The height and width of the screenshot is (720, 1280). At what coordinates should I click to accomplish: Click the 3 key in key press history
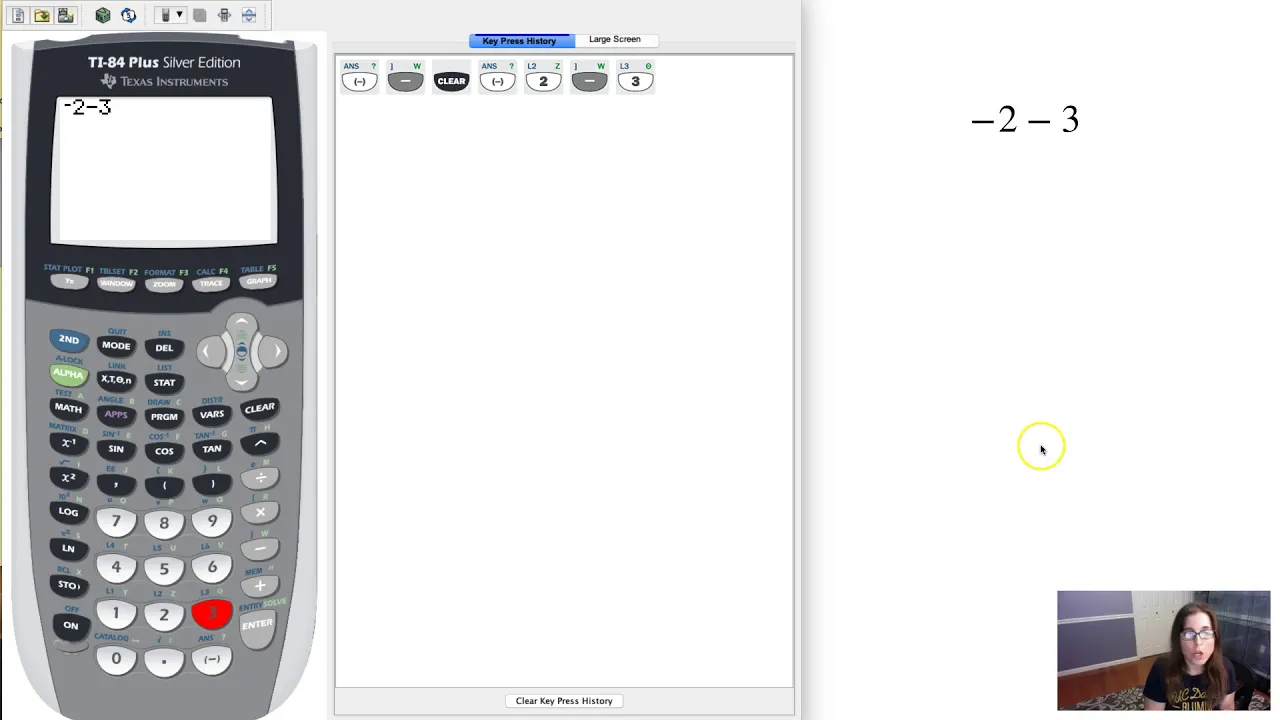[635, 81]
